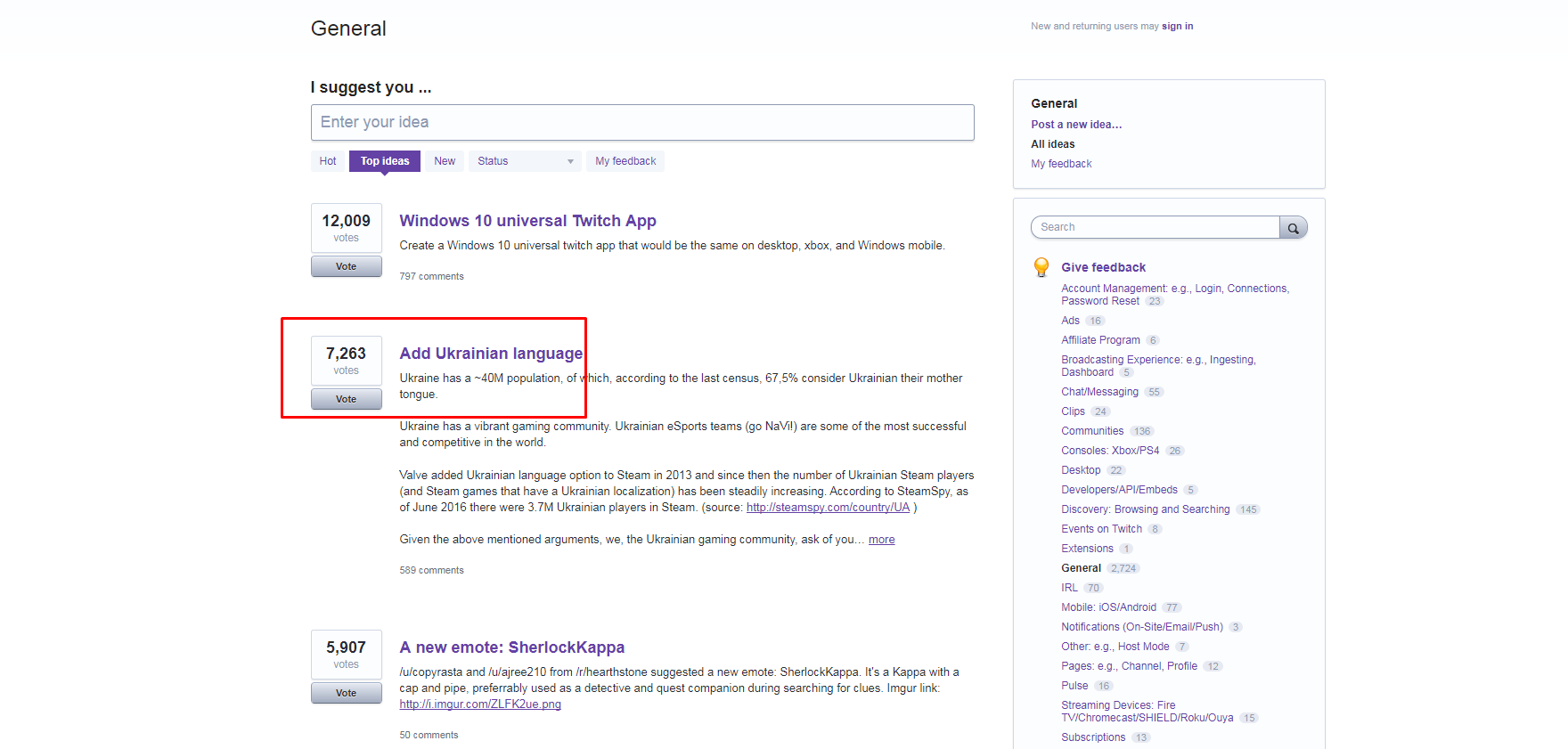Open Developers/API/Embeds category

[1119, 490]
